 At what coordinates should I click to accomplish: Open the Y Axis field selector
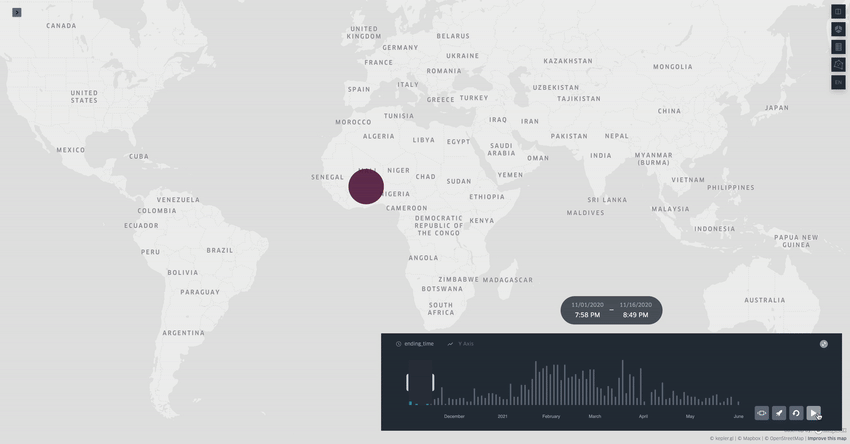tap(461, 344)
